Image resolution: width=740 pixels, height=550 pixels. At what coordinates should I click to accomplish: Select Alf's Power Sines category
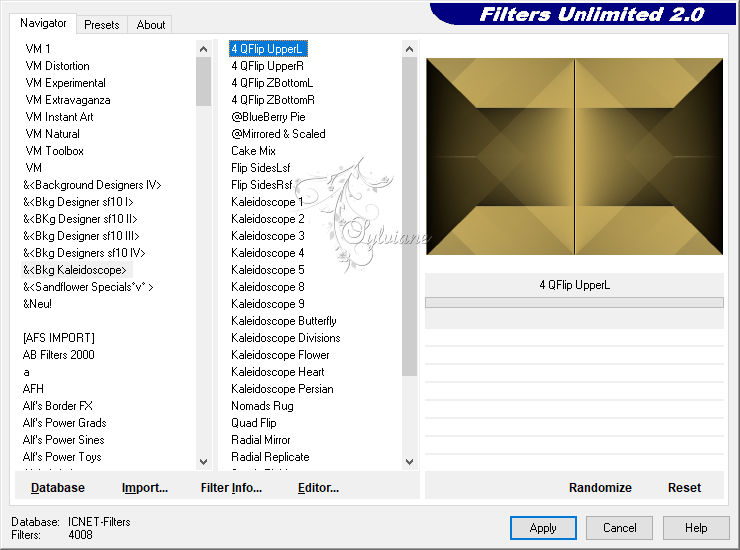(64, 440)
